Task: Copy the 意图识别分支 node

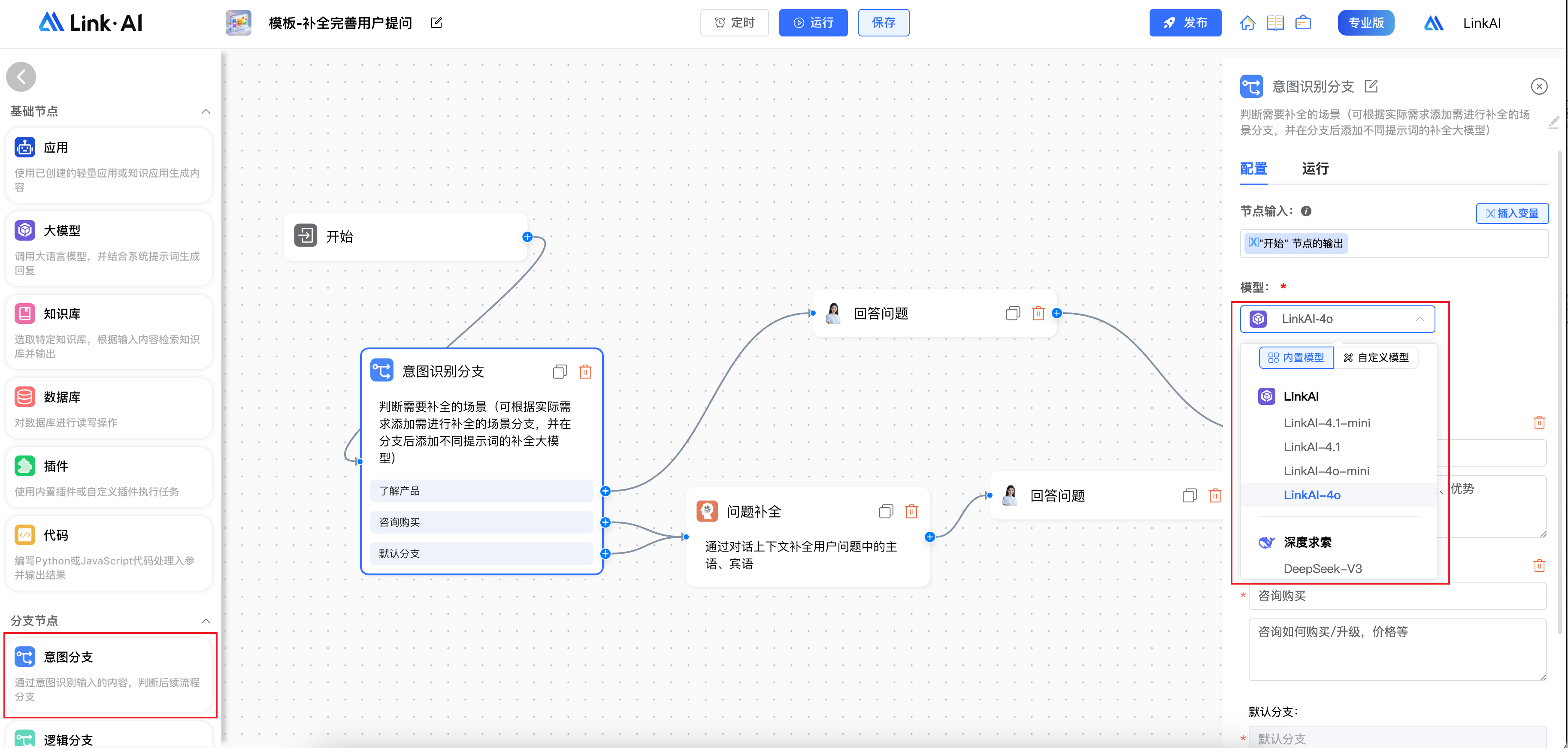Action: (560, 371)
